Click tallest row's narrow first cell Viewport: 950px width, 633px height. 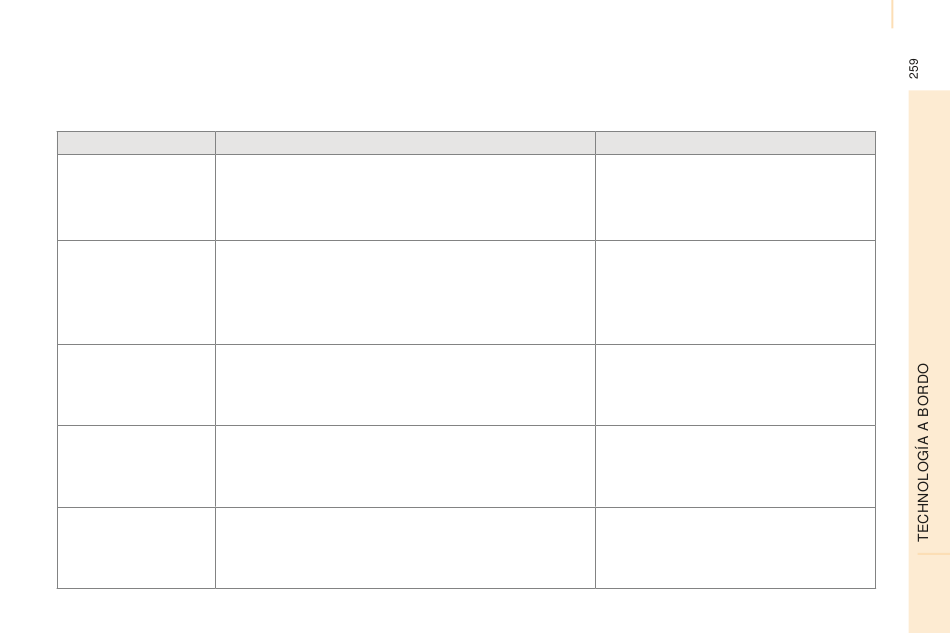coord(136,293)
